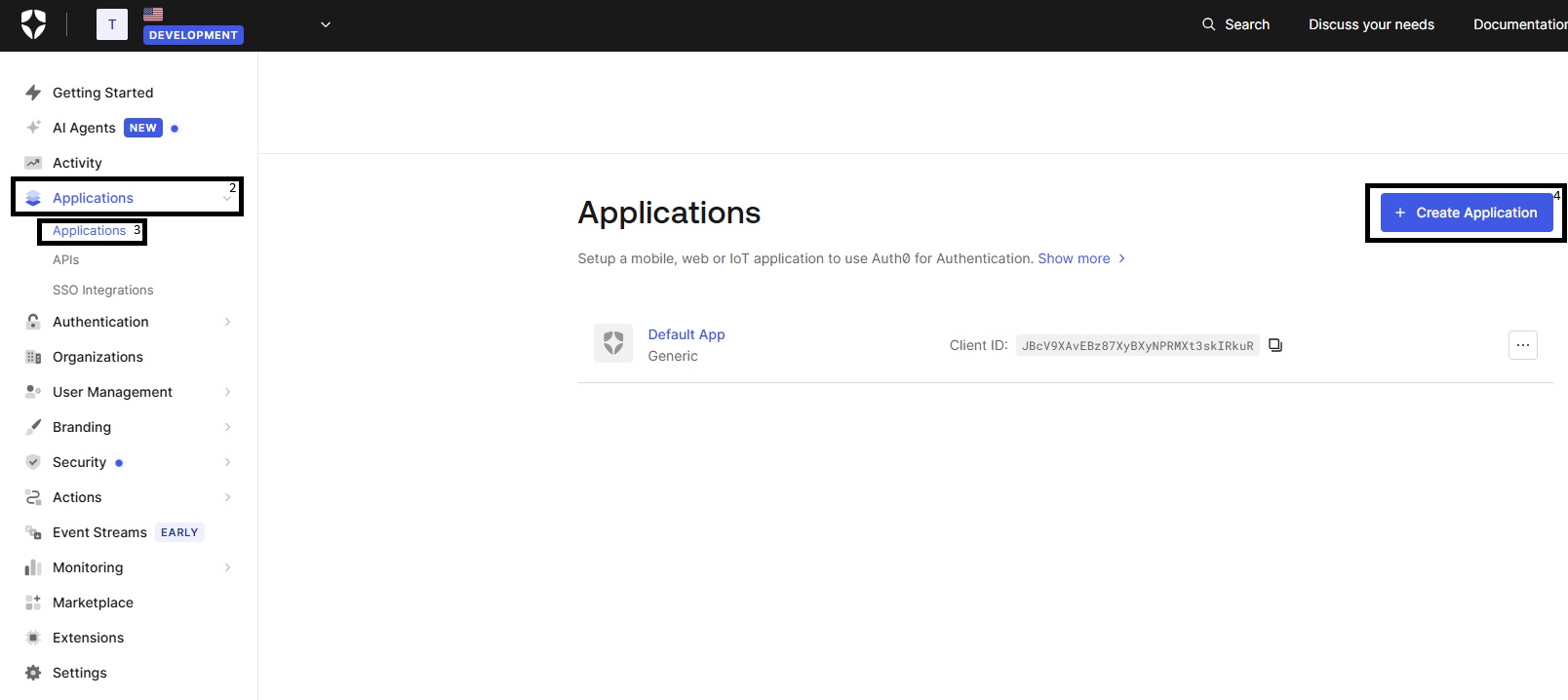Open the Default App link
Screen dimensions: 1568x700
(x=686, y=334)
